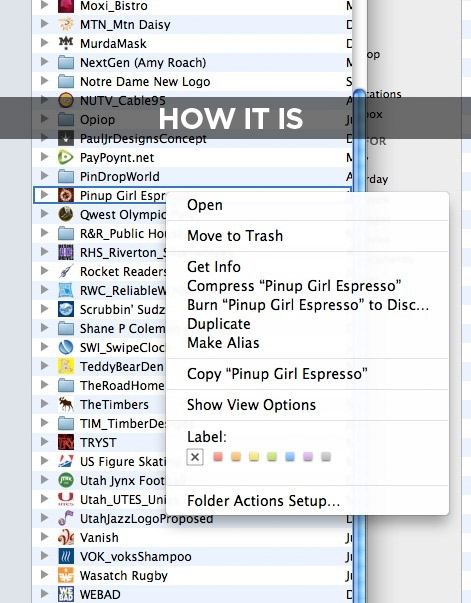This screenshot has width=471, height=603.
Task: Click the R&R_Public folder icon
Action: (x=66, y=233)
